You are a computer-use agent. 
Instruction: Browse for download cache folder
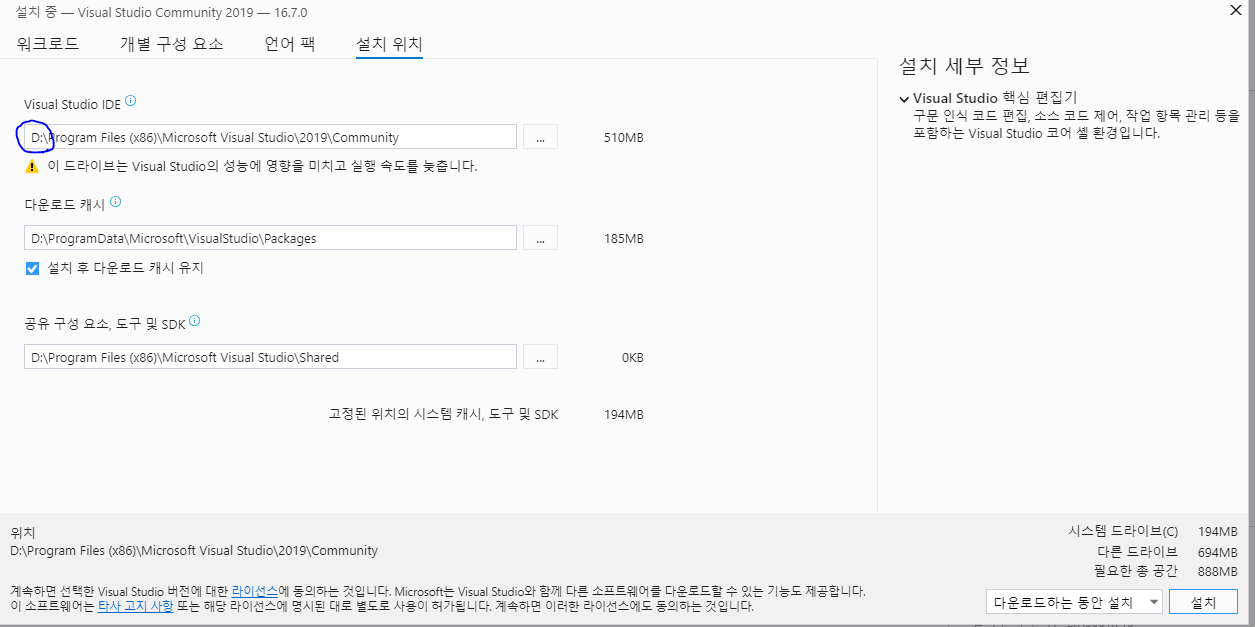(540, 238)
